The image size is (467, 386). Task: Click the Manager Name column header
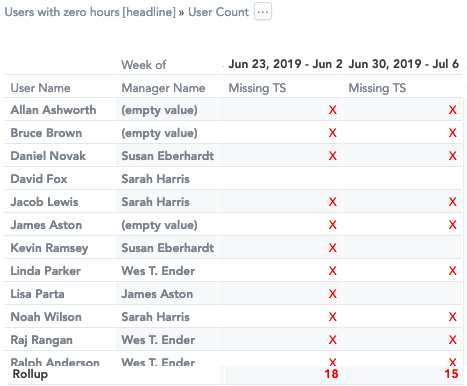click(x=163, y=88)
